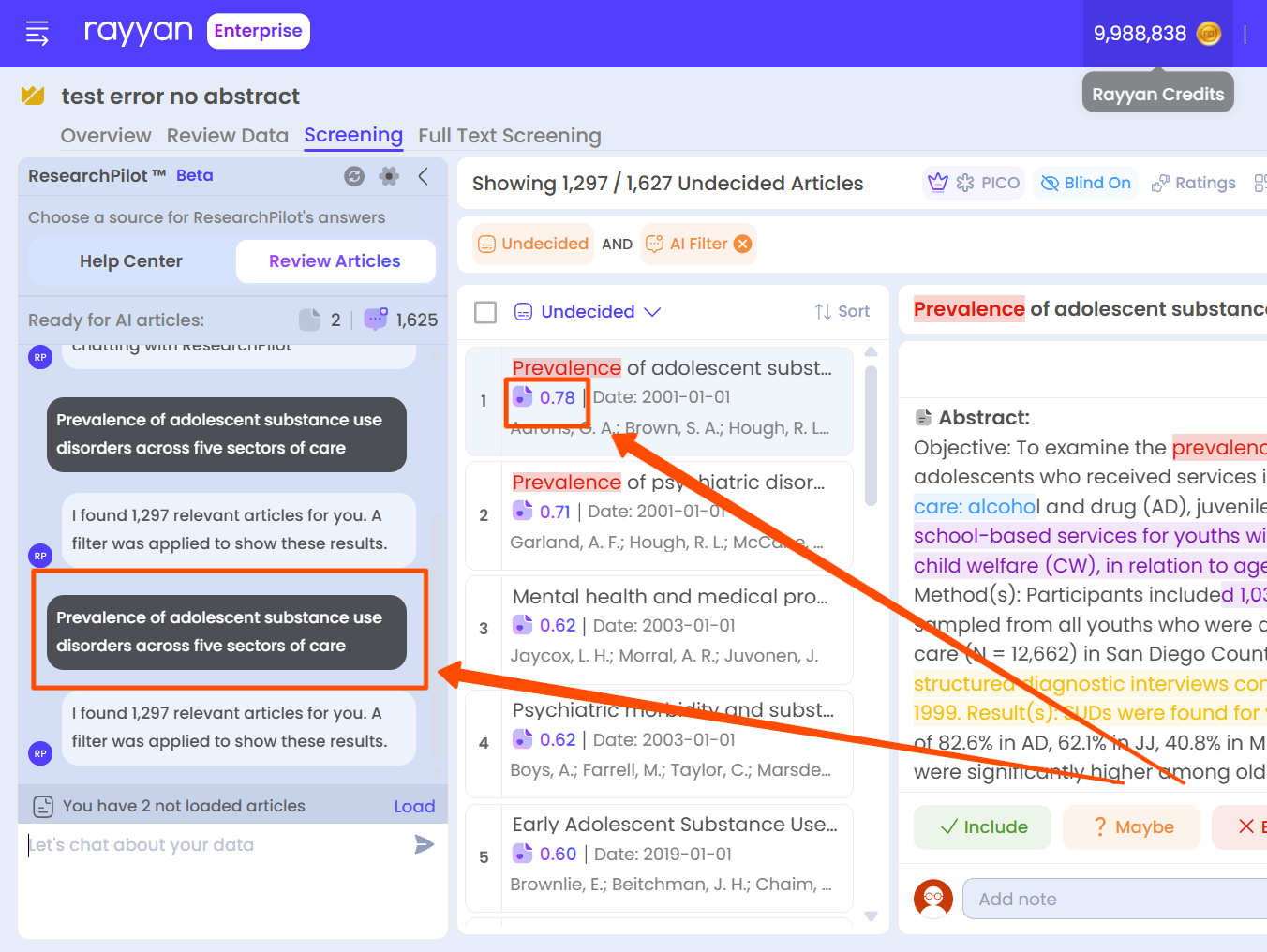Click the project folder icon beside title
This screenshot has width=1267, height=952.
33,96
